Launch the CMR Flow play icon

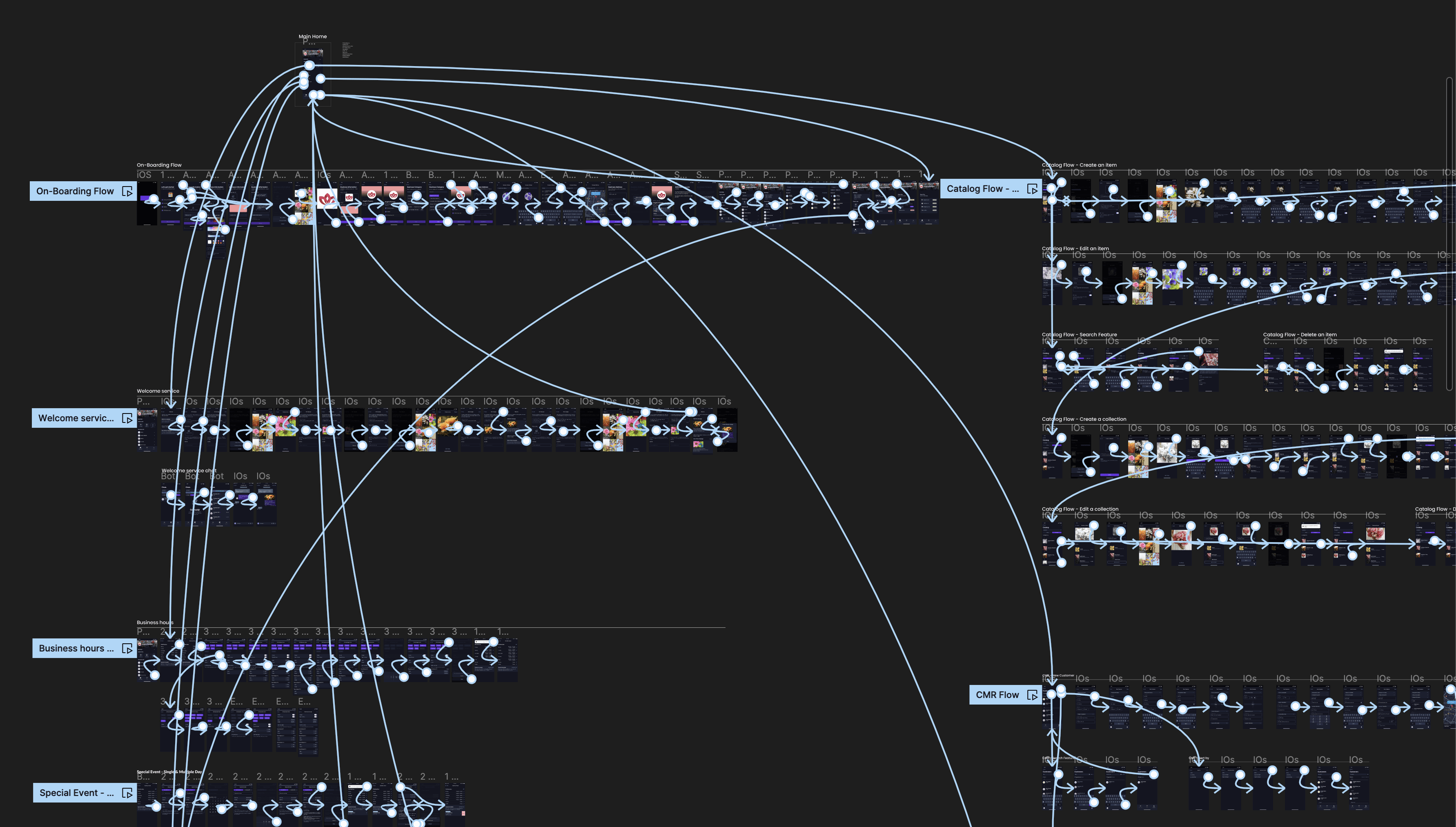click(1032, 695)
